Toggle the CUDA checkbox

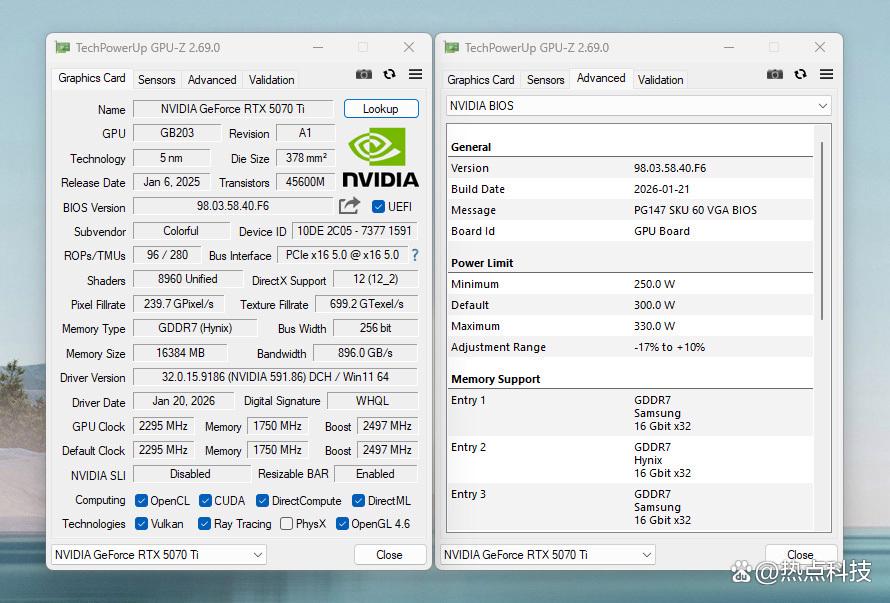click(205, 501)
